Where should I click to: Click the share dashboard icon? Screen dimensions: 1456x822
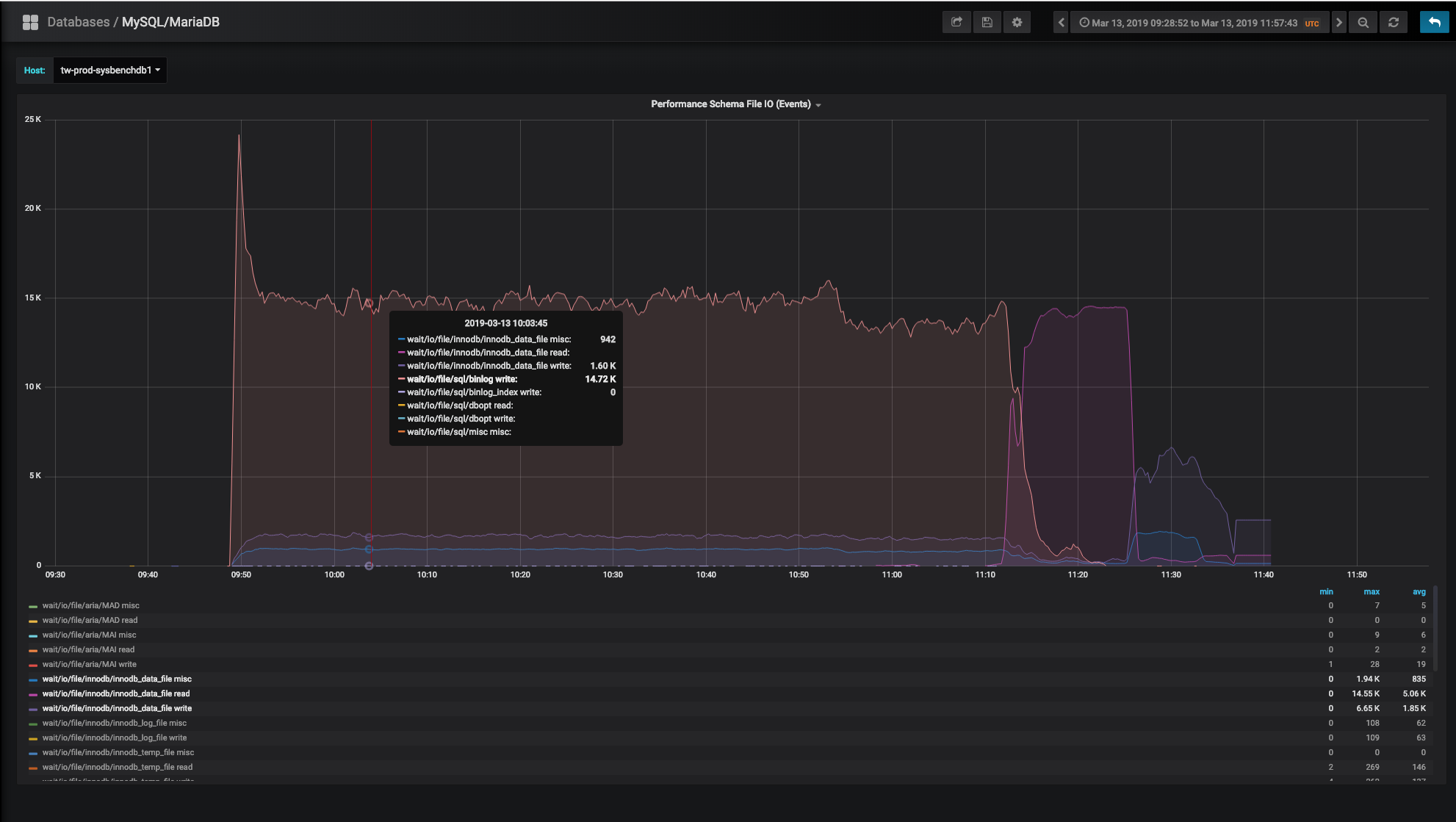[956, 22]
